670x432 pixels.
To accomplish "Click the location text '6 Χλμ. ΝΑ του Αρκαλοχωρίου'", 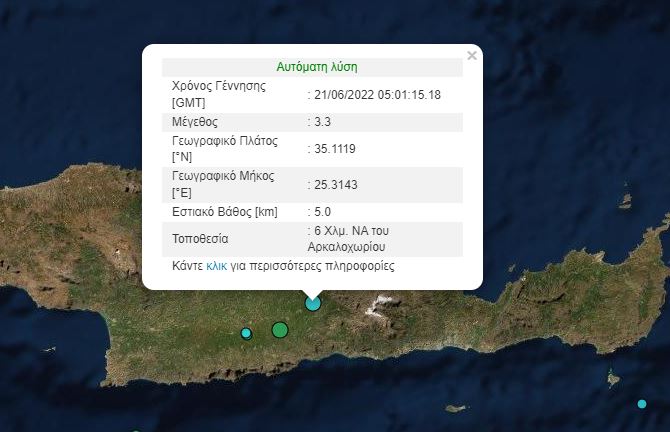I will coord(360,238).
